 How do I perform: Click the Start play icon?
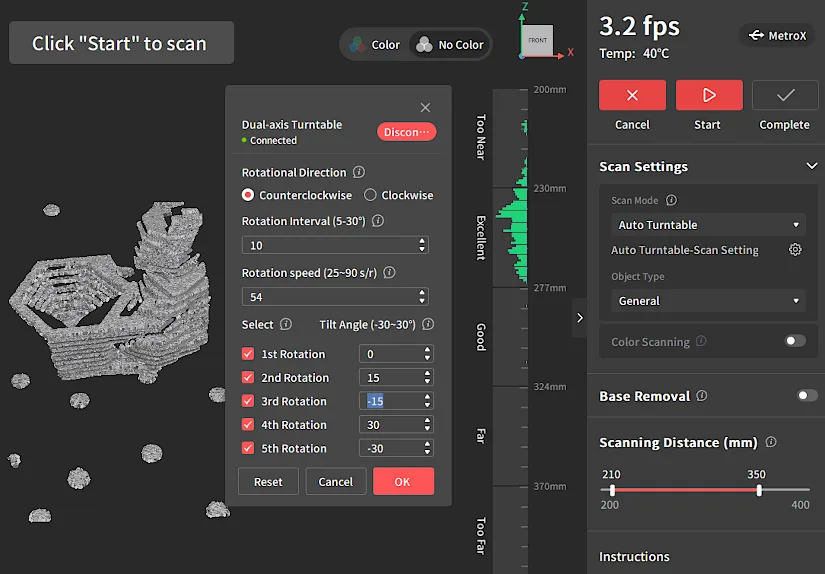(x=709, y=95)
